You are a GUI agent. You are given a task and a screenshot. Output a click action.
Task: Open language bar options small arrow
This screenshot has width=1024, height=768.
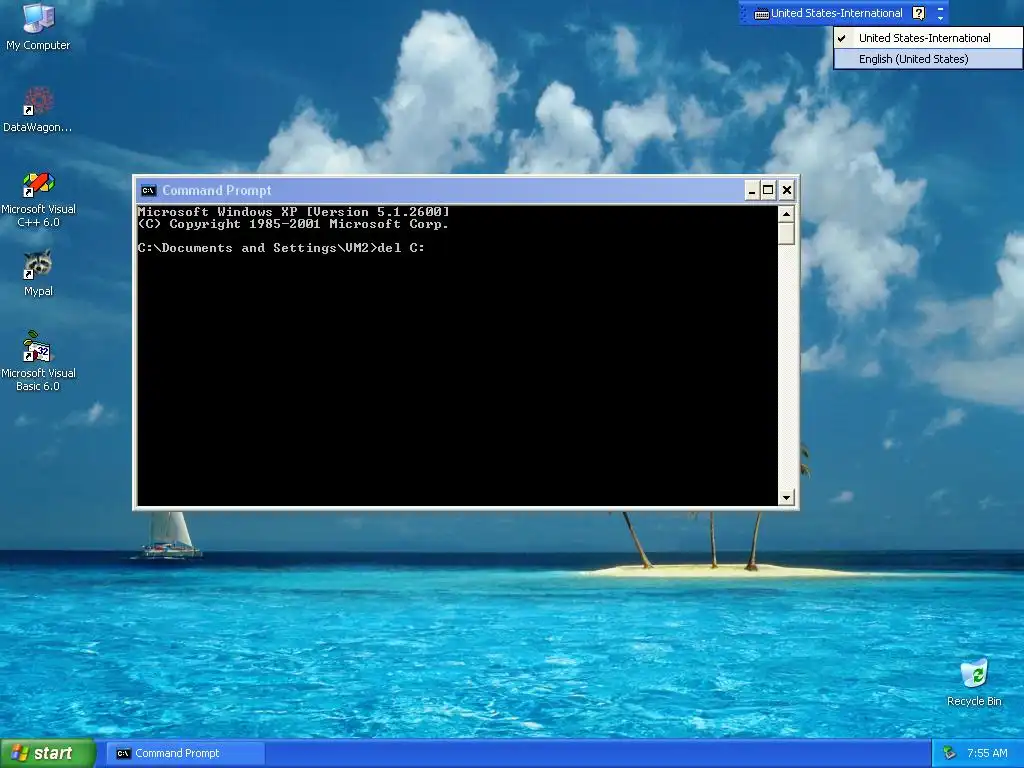[940, 18]
